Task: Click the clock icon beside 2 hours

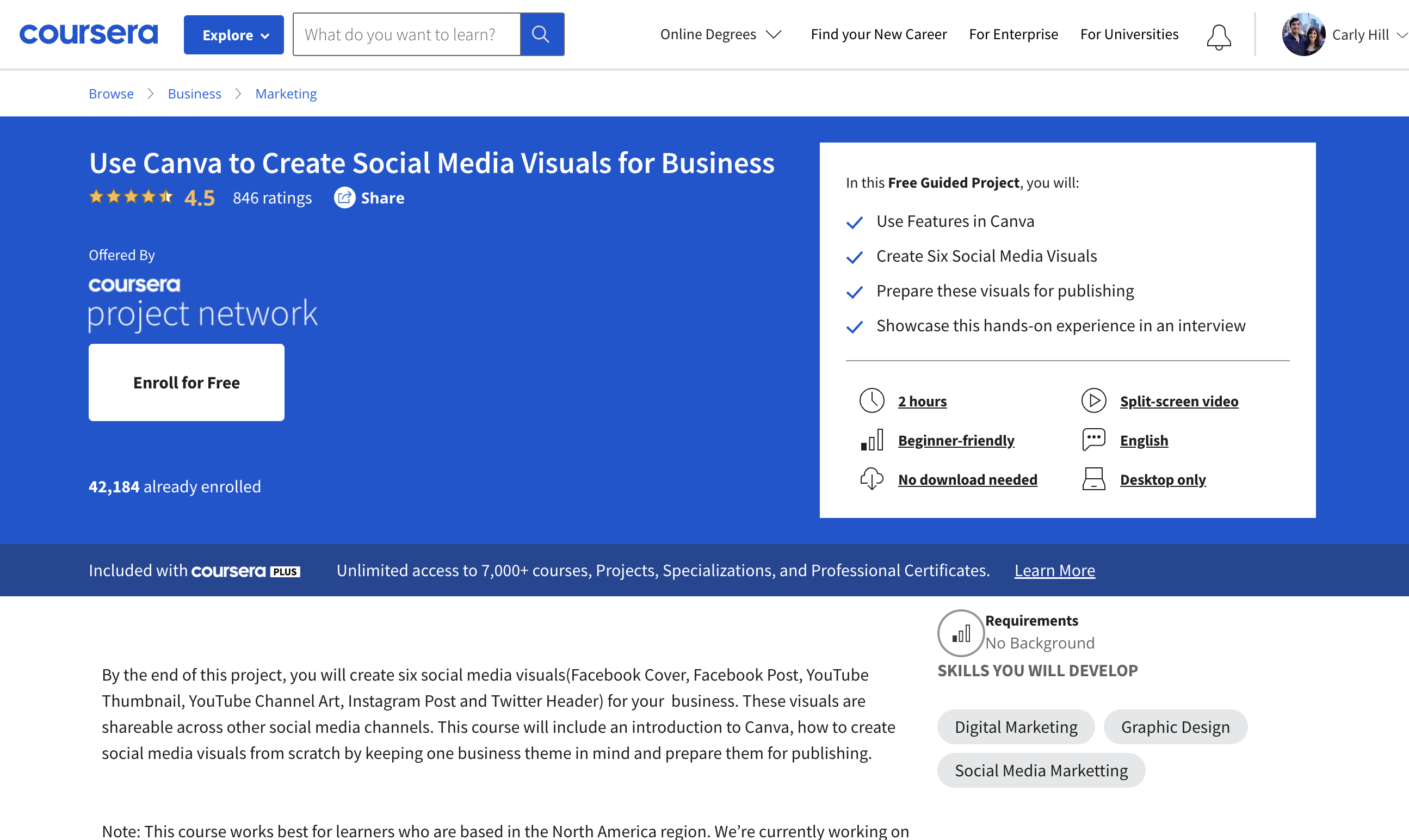Action: tap(872, 401)
